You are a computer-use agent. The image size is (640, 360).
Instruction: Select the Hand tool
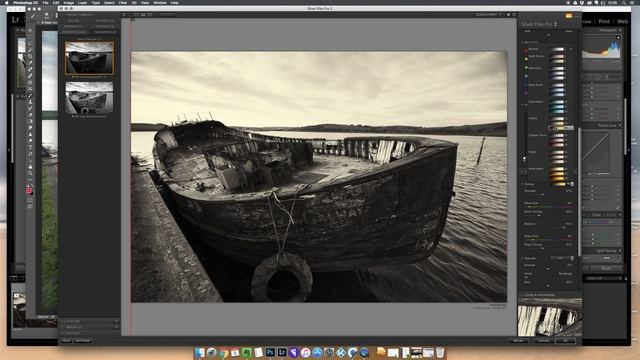tap(30, 167)
